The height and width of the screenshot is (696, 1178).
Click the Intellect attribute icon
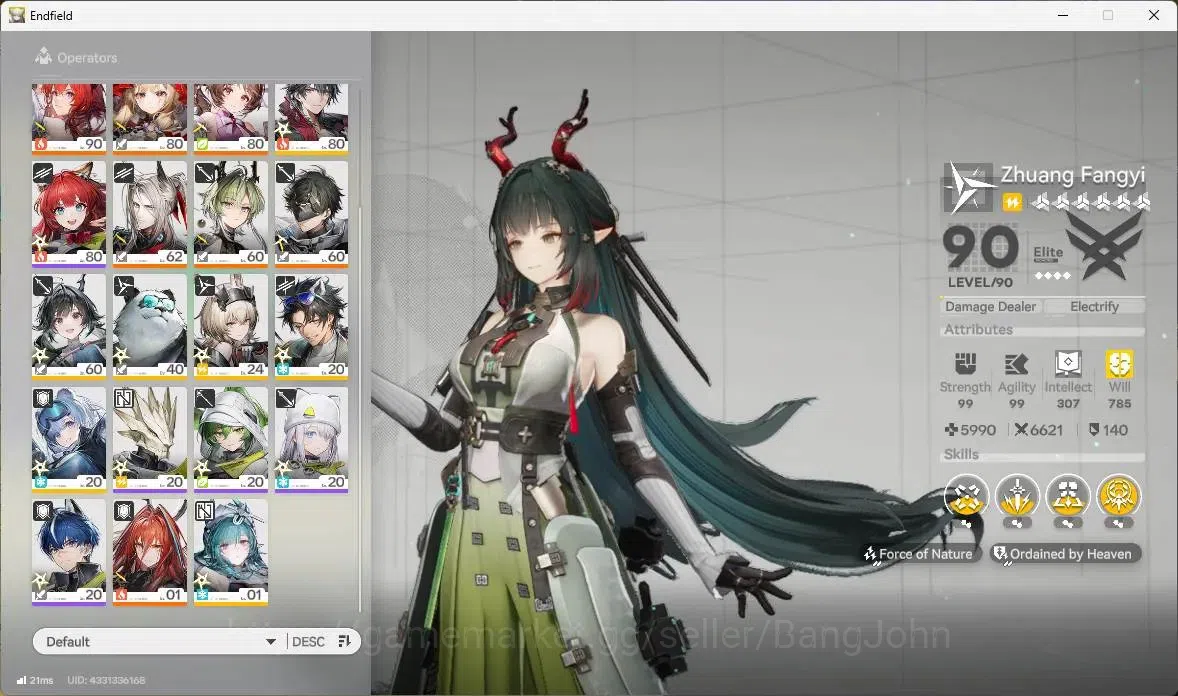pos(1068,364)
